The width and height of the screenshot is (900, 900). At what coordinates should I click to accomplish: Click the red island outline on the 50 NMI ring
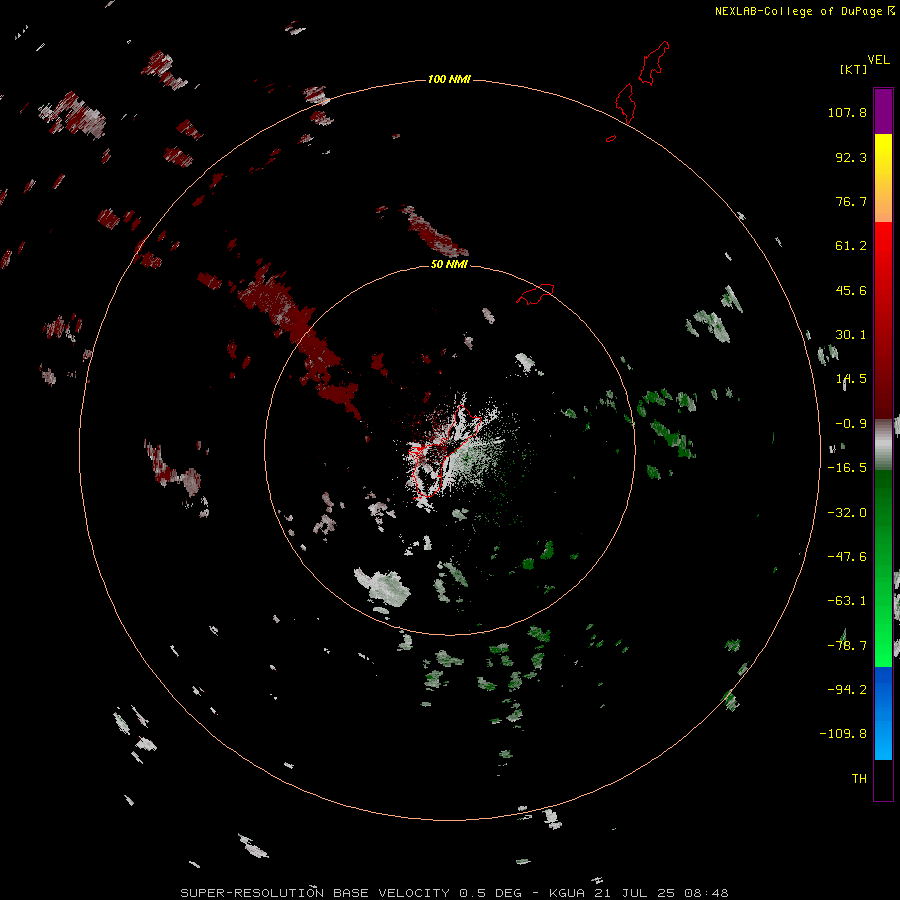pyautogui.click(x=535, y=294)
